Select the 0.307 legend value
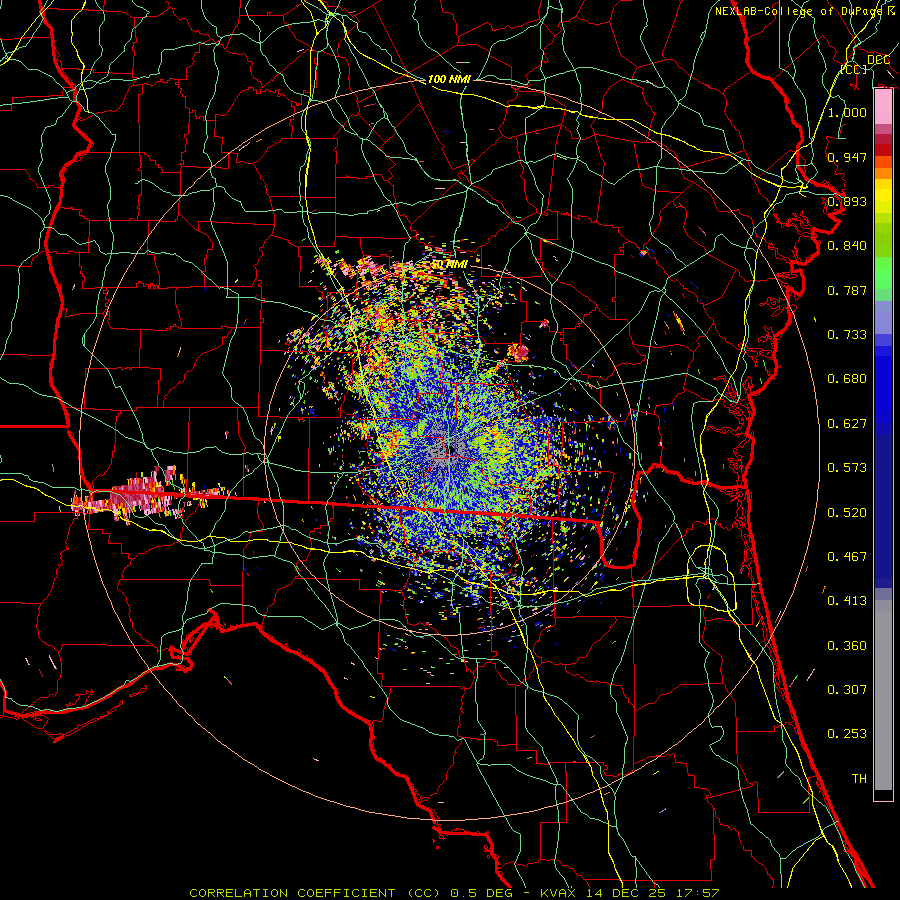The width and height of the screenshot is (900, 900). [x=847, y=689]
